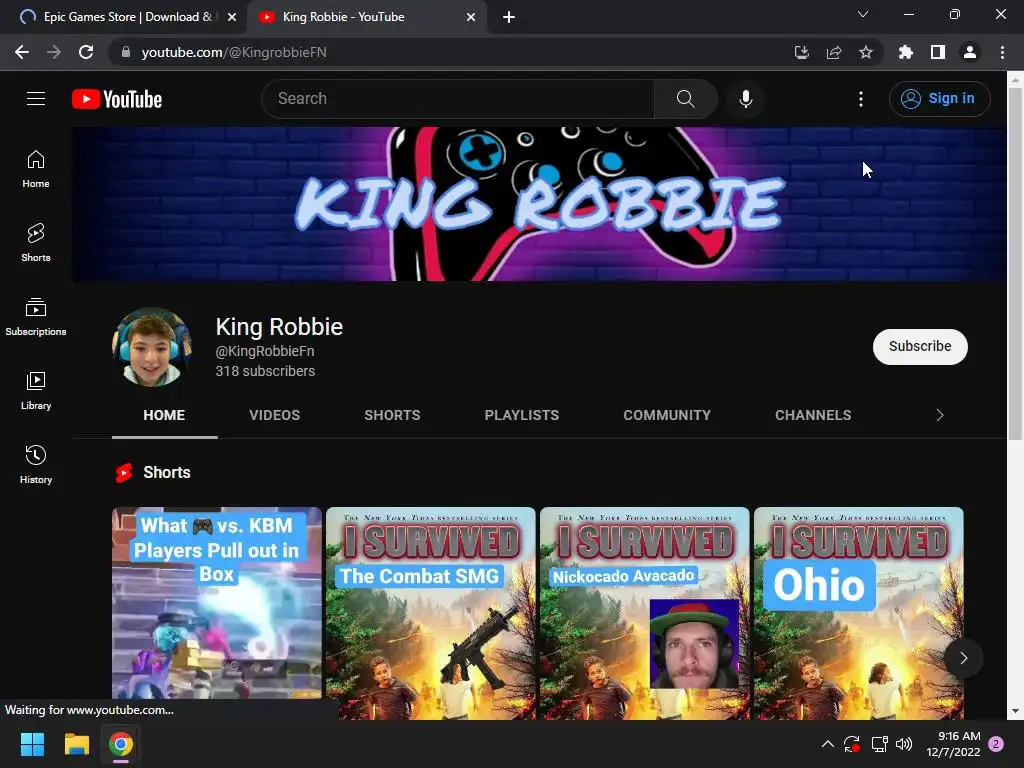This screenshot has width=1024, height=768.
Task: Open the clock and date flyout
Action: coord(953,744)
